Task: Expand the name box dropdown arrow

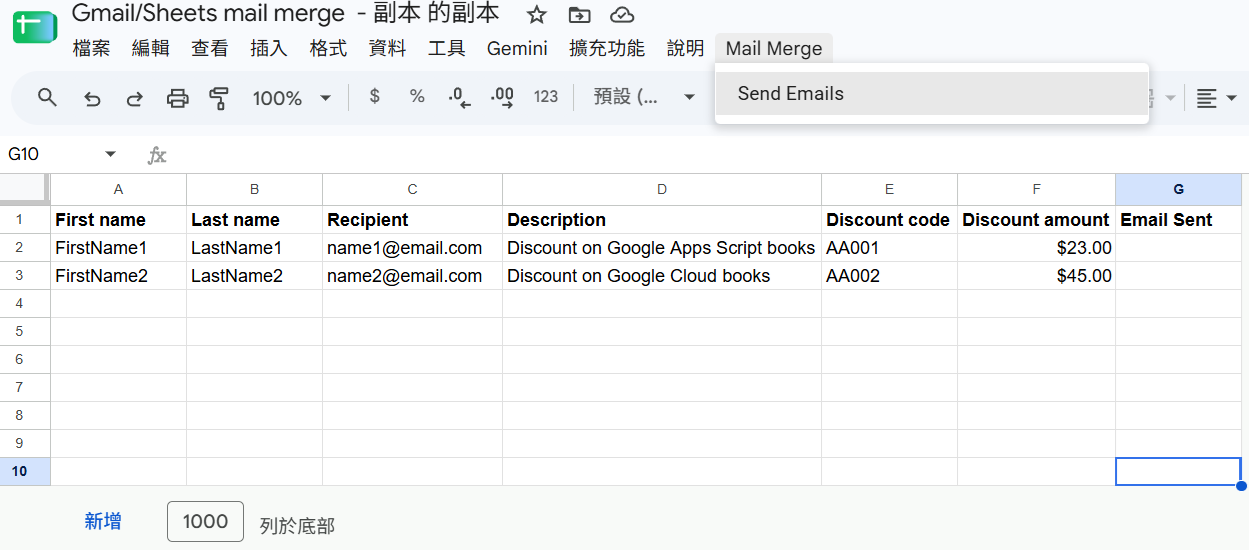Action: tap(110, 154)
